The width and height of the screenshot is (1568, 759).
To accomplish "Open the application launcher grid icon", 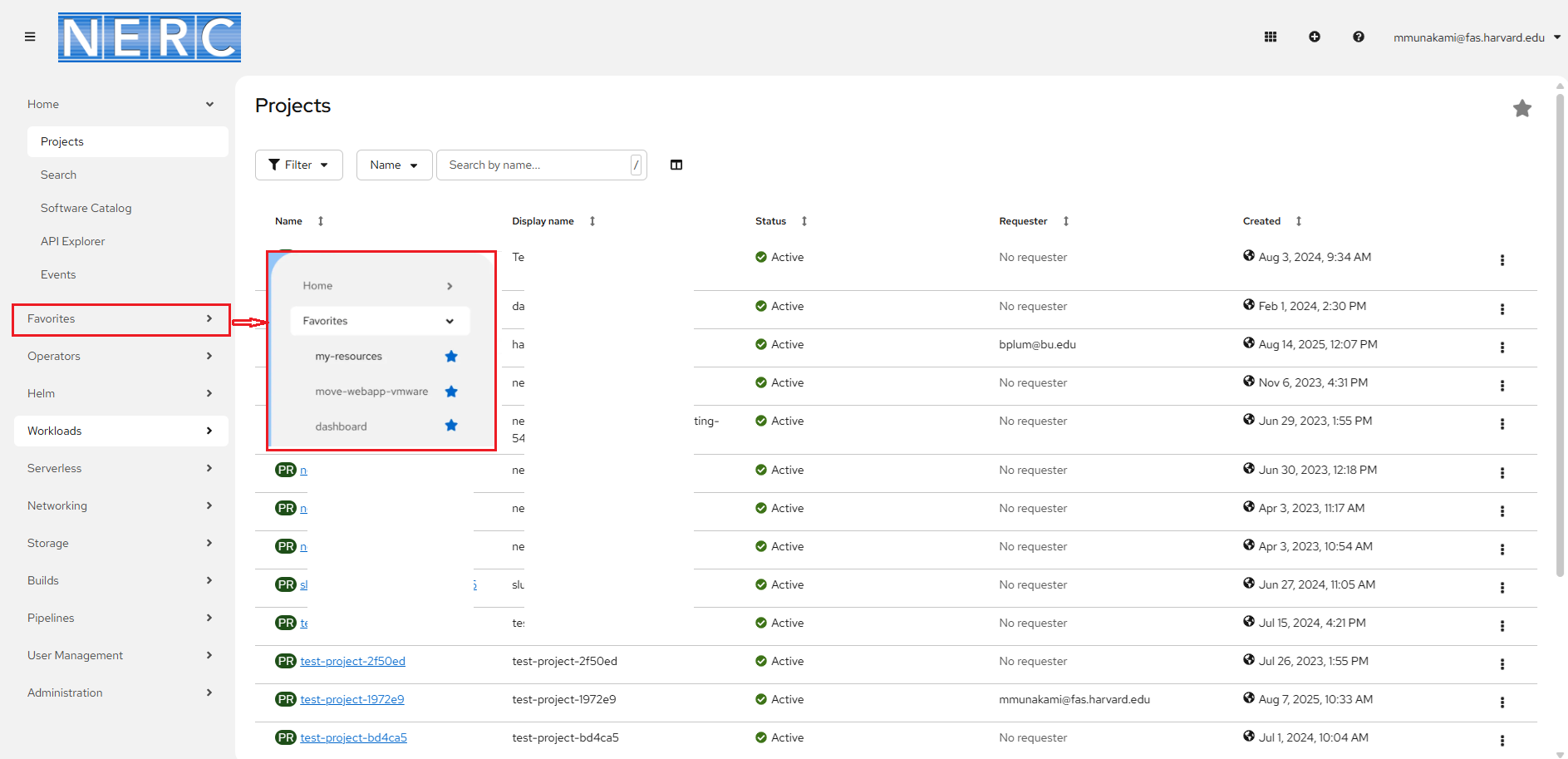I will (1270, 37).
